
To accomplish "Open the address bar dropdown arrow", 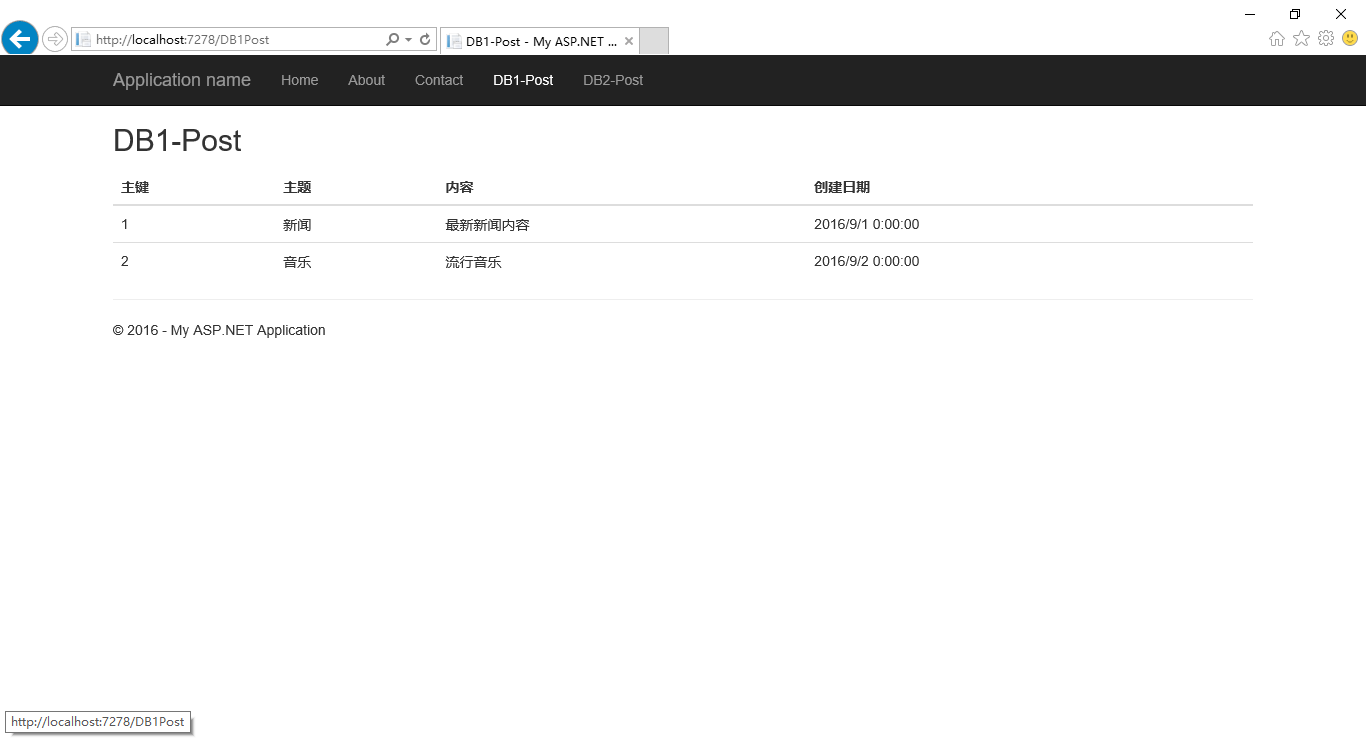I will [408, 40].
